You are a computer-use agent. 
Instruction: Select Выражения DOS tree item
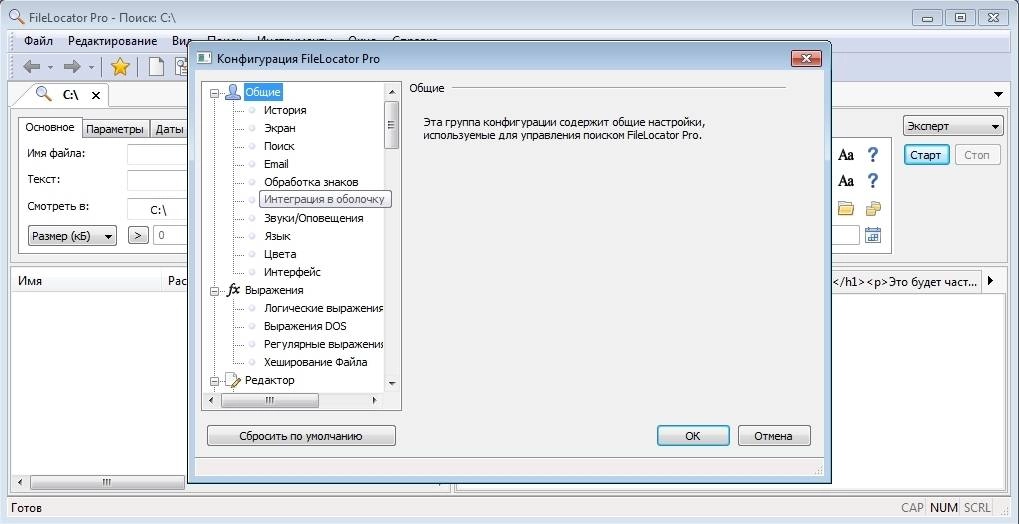pyautogui.click(x=305, y=326)
